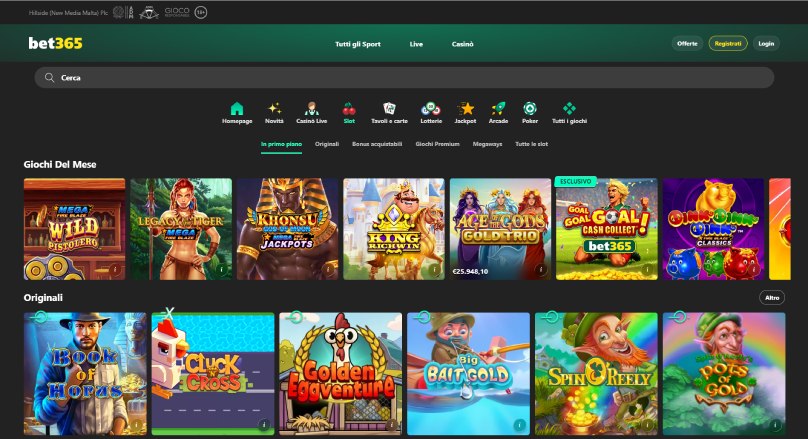Launch Age of the Gods Gold Trio
This screenshot has height=439, width=808.
[500, 229]
